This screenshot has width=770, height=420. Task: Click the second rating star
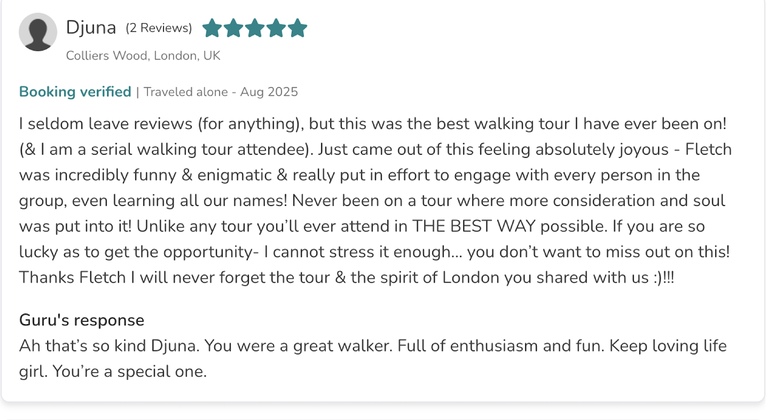233,28
